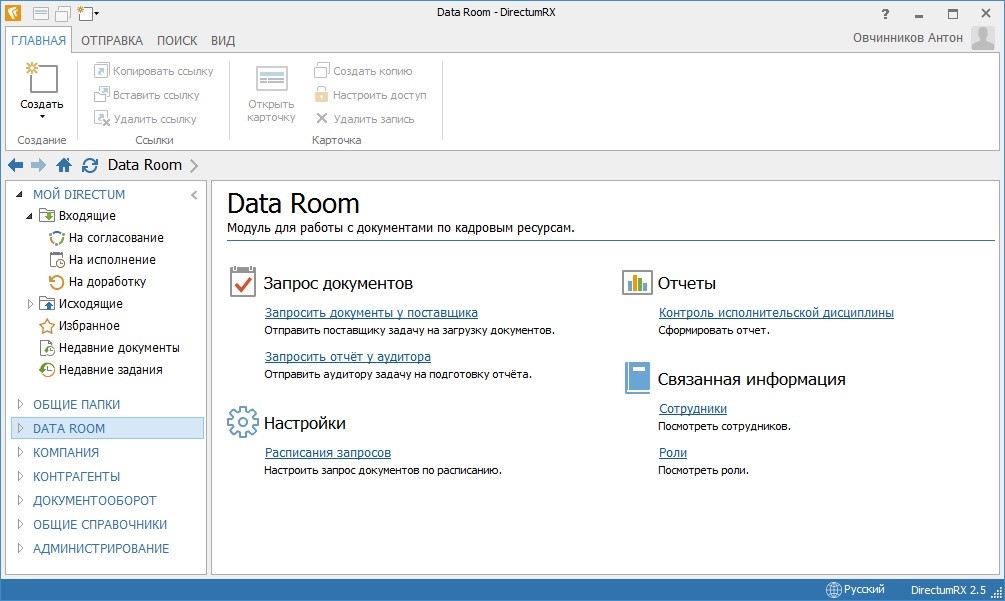
Task: Expand the КОМПАНИЯ section
Action: (x=21, y=452)
